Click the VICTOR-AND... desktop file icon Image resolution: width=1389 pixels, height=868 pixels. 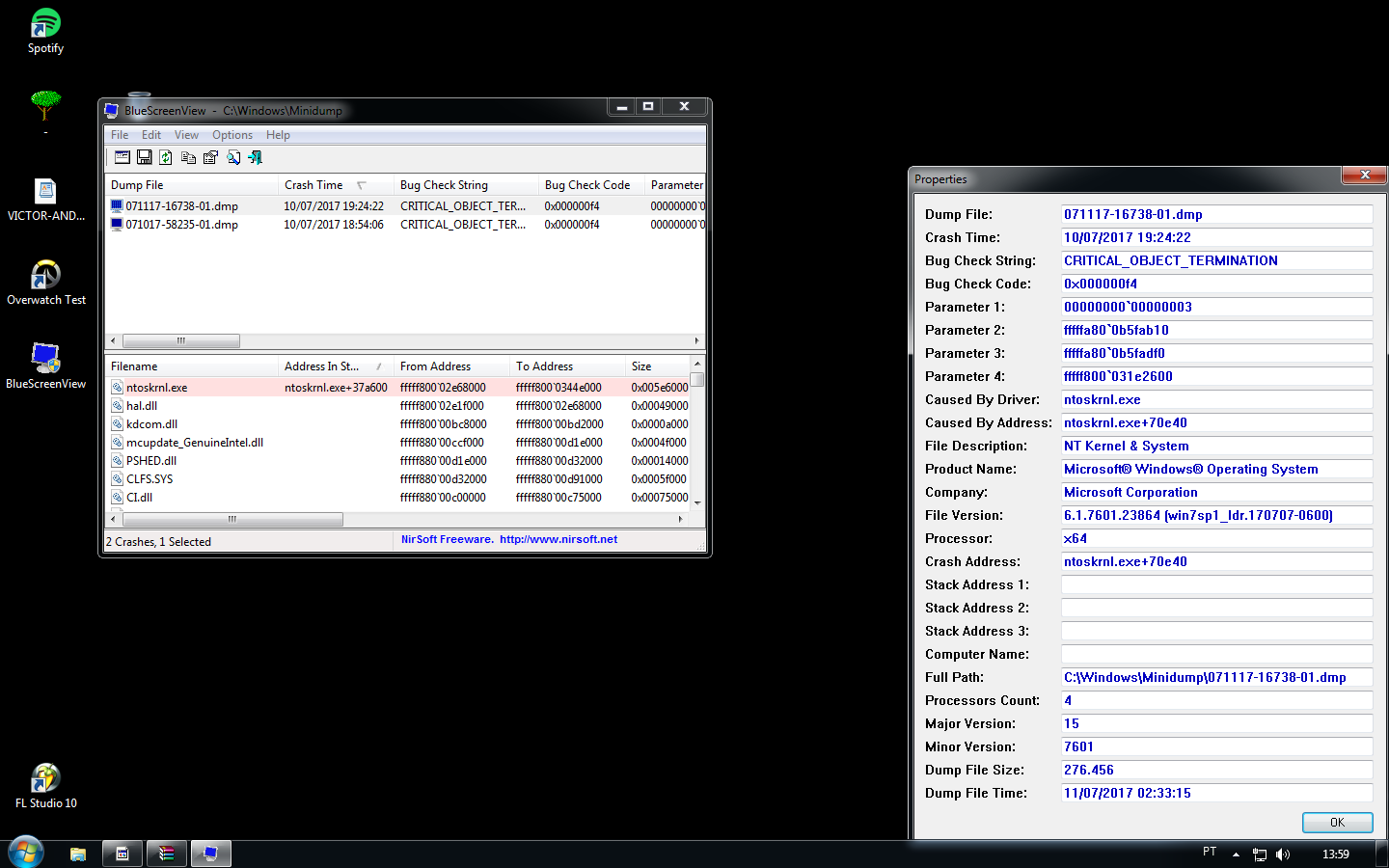click(x=45, y=200)
